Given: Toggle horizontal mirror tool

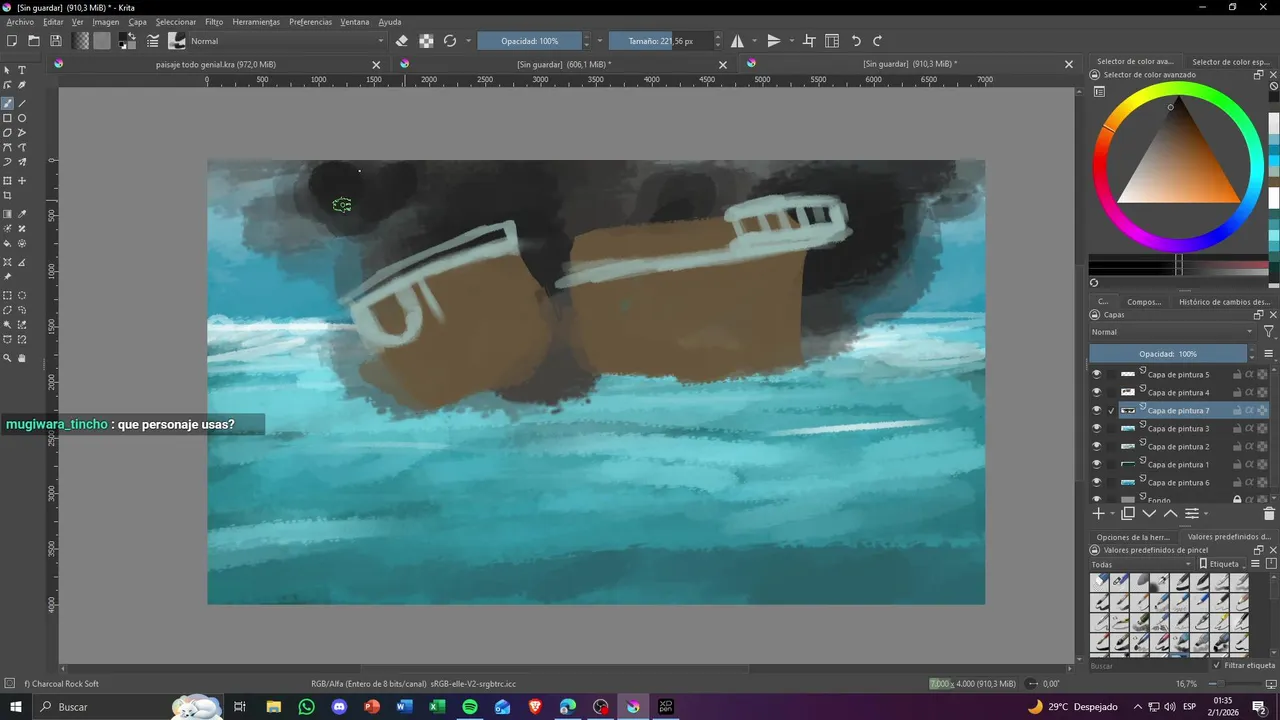Looking at the screenshot, I should 737,41.
